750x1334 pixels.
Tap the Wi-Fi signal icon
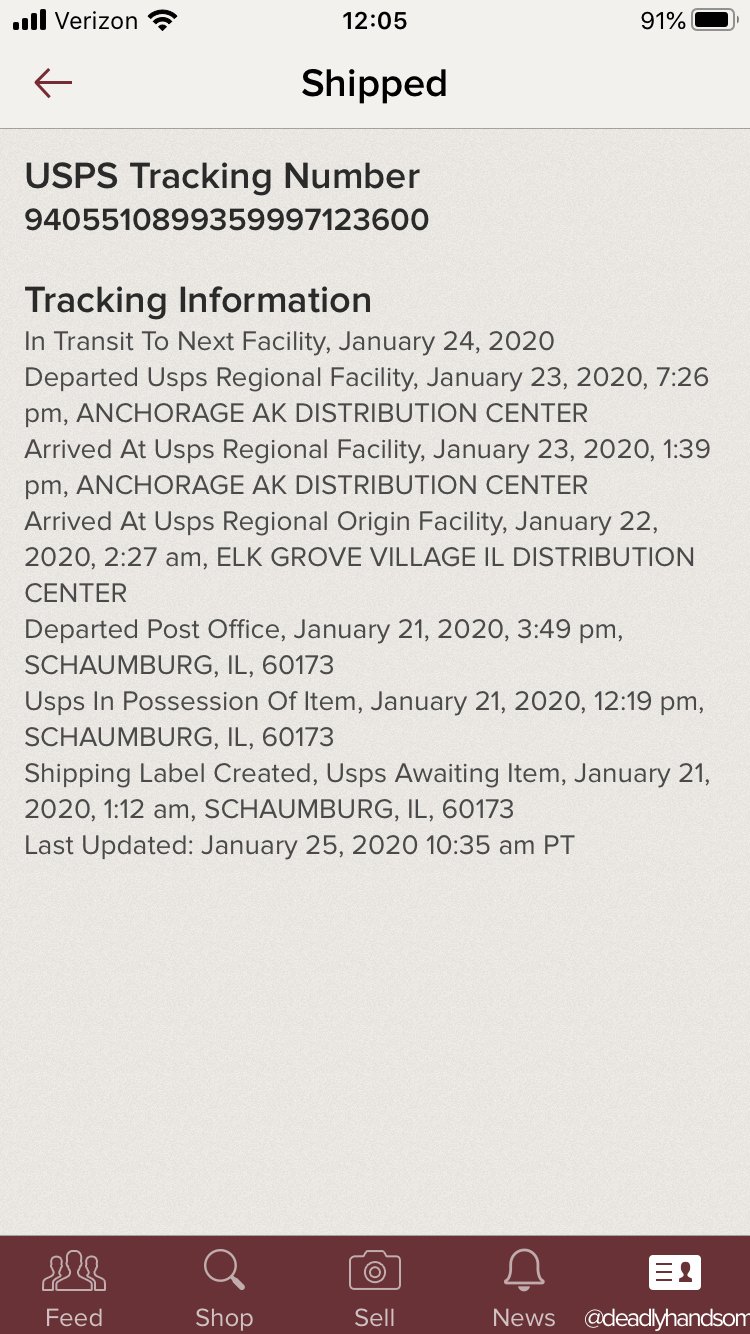161,20
